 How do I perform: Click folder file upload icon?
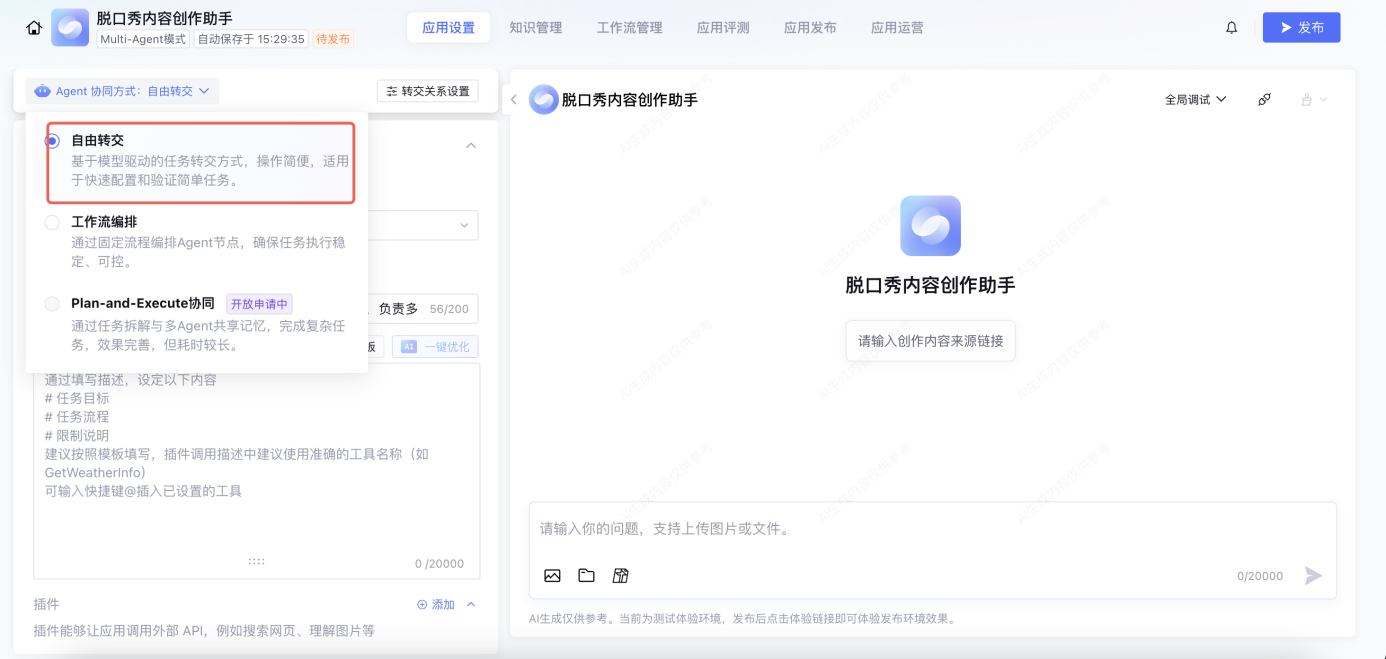pyautogui.click(x=586, y=575)
